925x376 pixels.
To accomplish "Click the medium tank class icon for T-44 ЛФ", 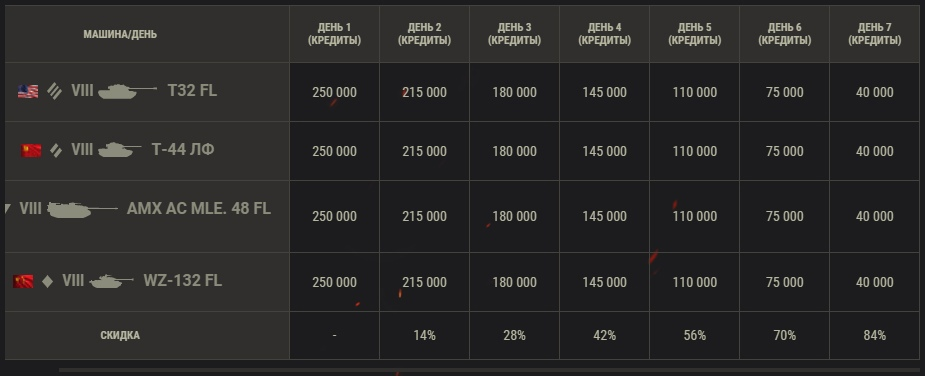I will click(x=56, y=151).
